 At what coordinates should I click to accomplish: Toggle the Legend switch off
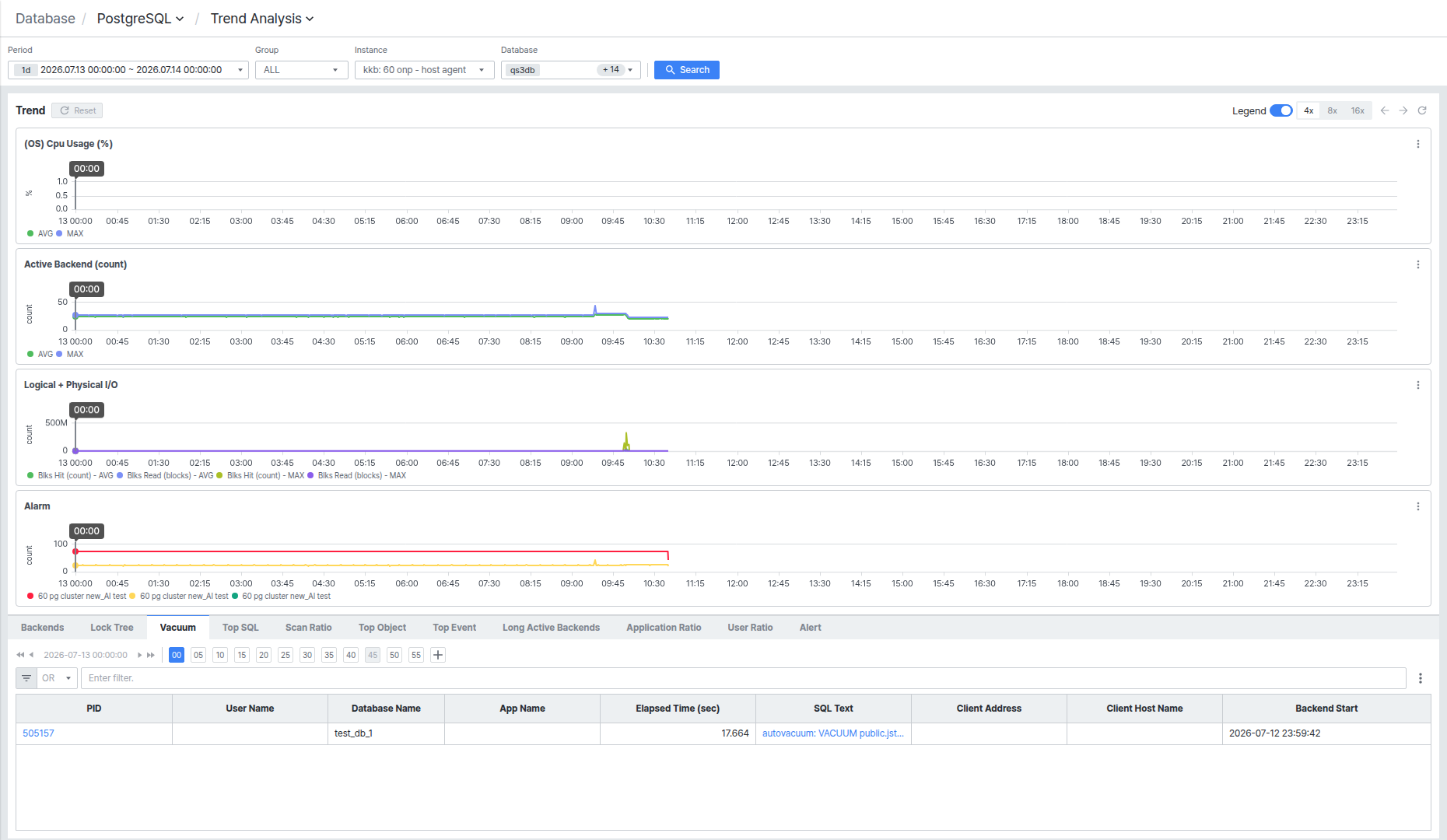pyautogui.click(x=1281, y=110)
